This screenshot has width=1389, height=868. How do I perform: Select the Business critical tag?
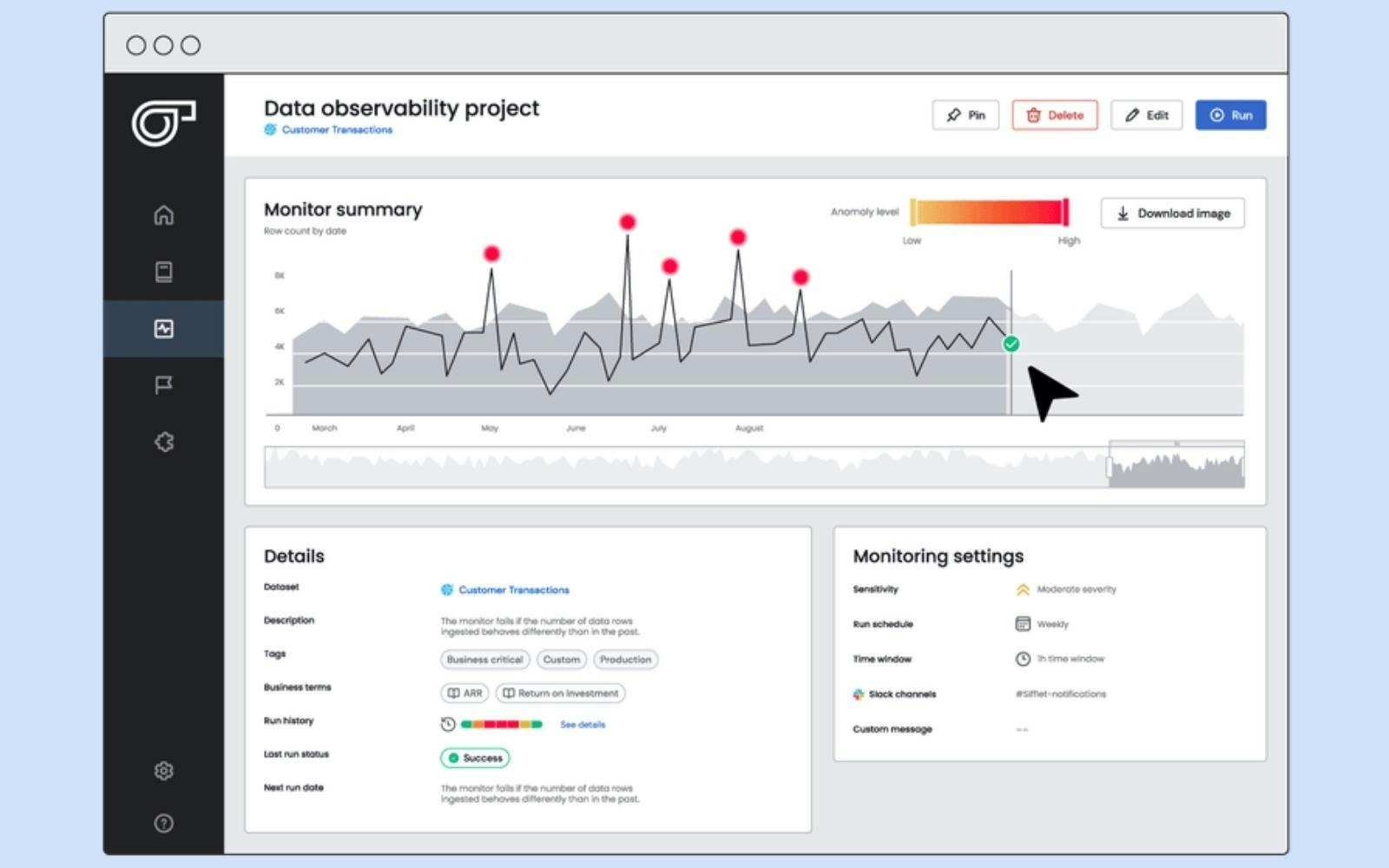coord(484,660)
